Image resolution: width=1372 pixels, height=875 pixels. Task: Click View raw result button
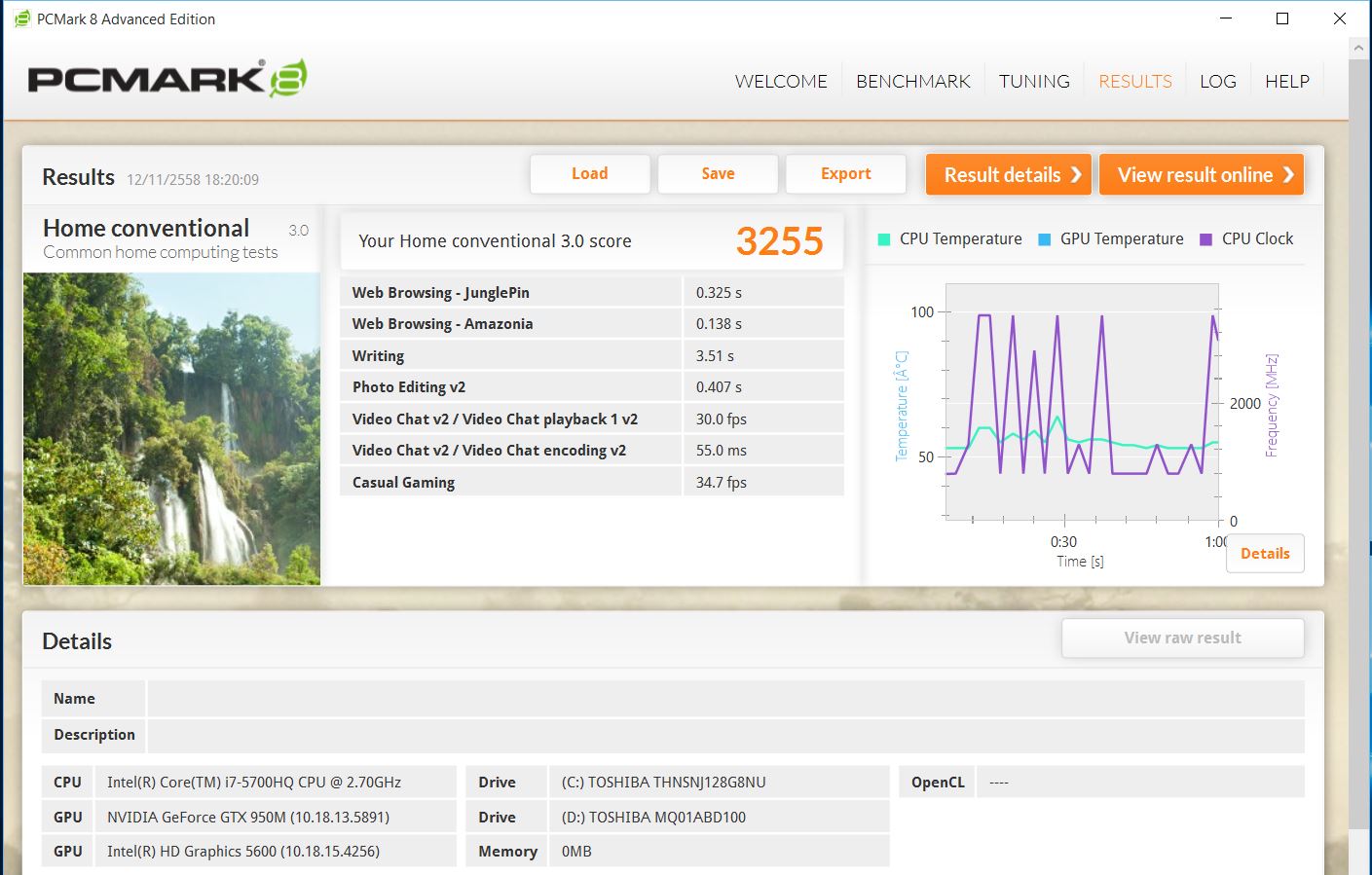(x=1183, y=638)
